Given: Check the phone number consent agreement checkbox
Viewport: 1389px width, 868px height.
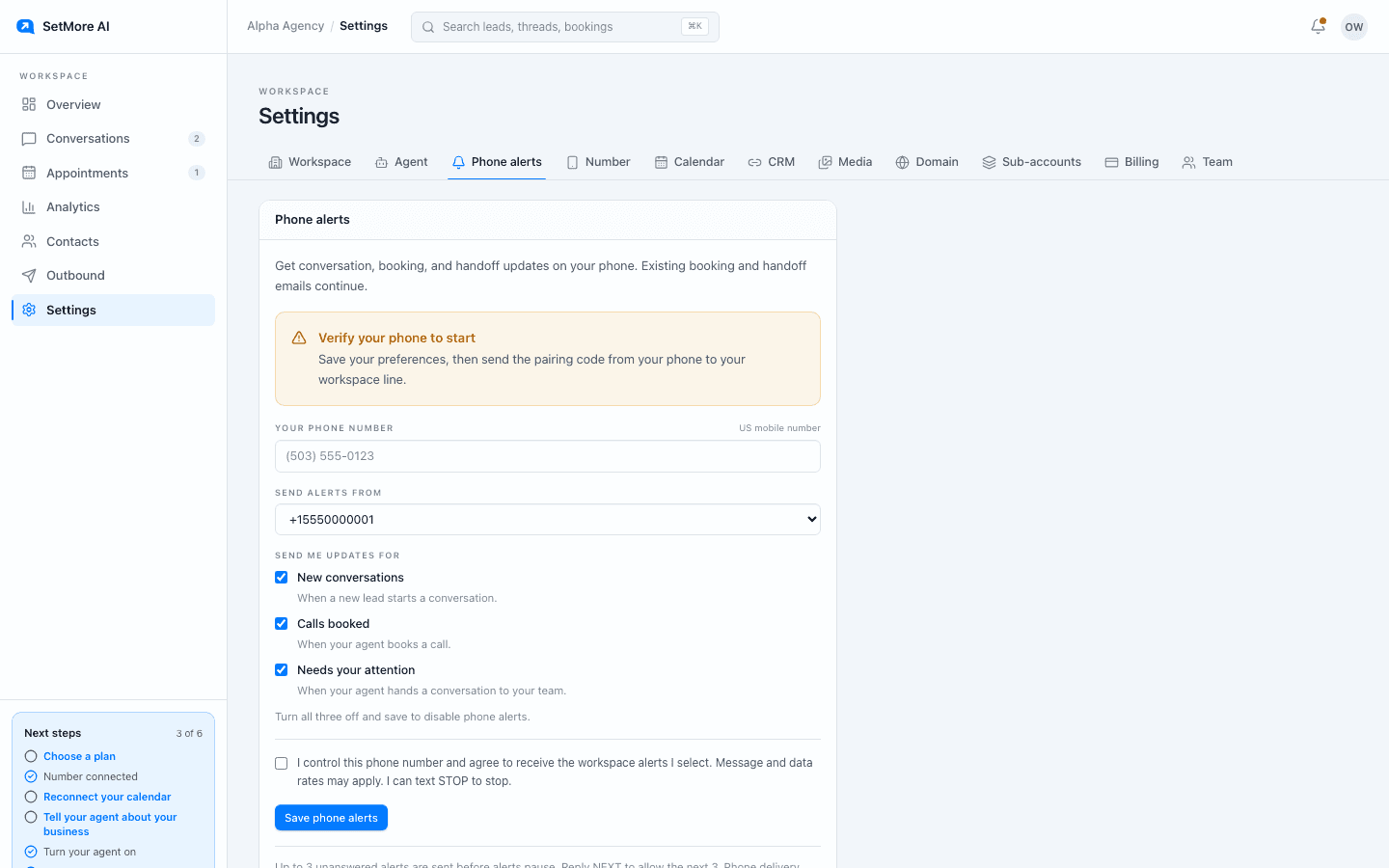Looking at the screenshot, I should (282, 763).
